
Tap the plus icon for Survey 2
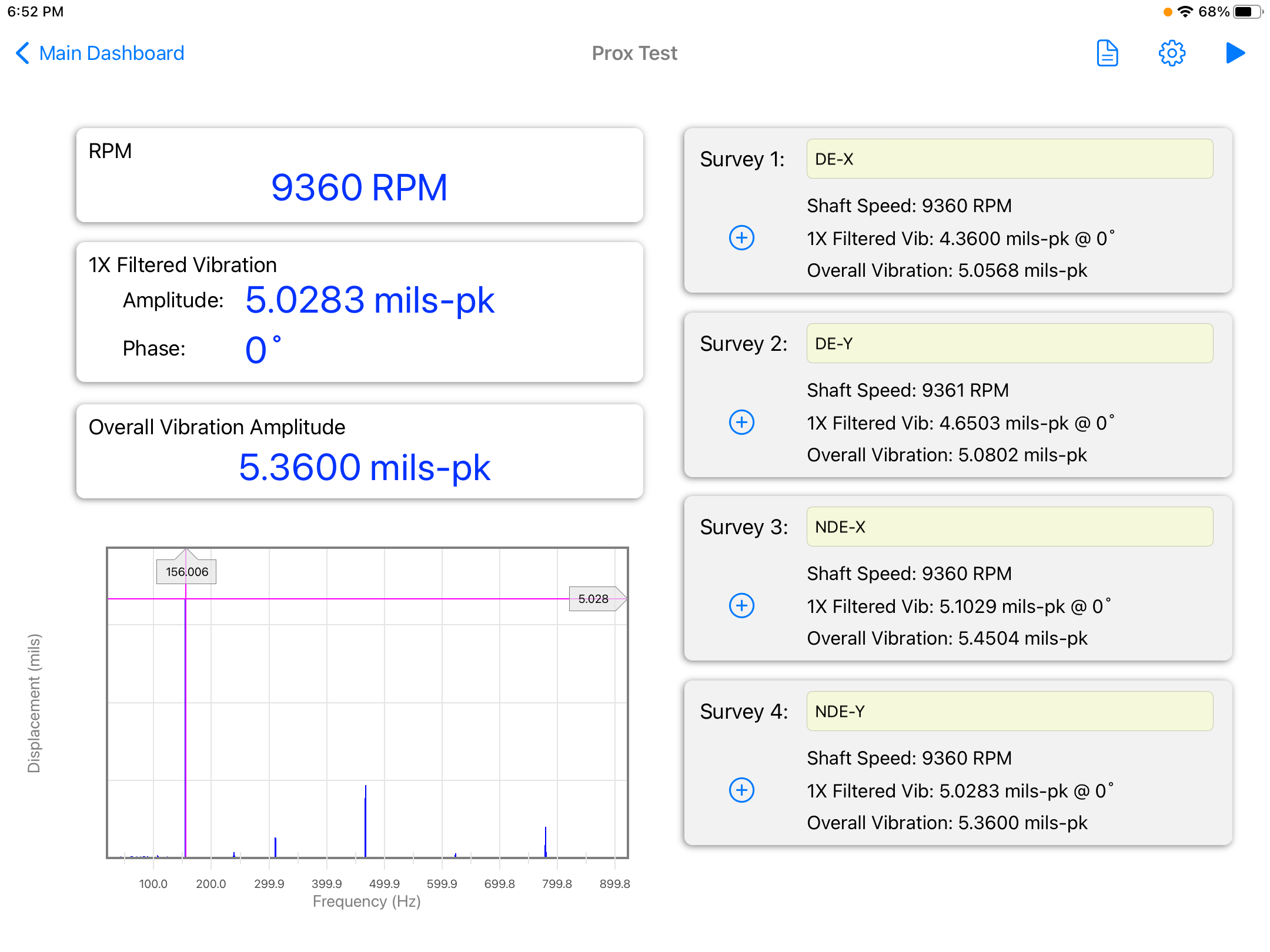coord(741,422)
